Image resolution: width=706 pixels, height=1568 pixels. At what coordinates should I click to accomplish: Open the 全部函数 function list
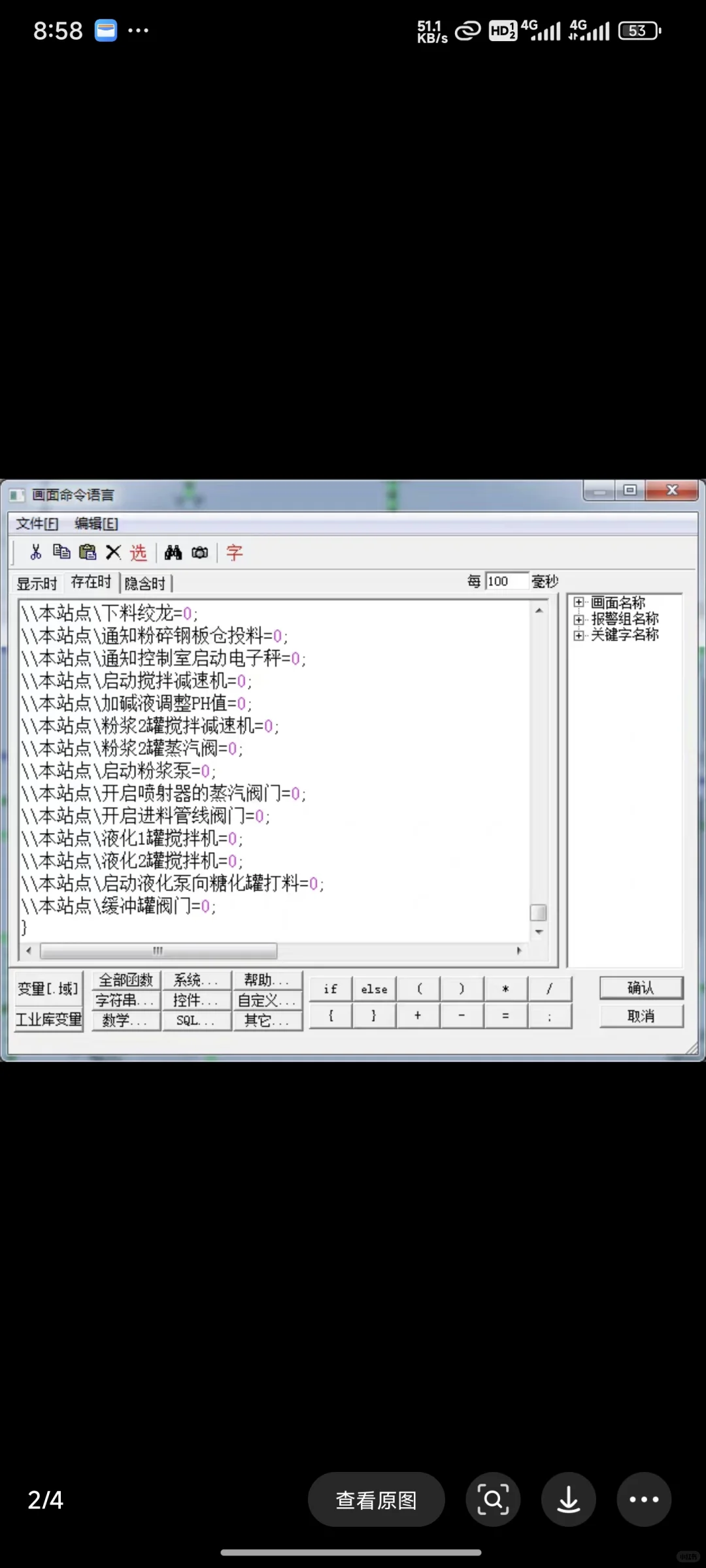coord(126,980)
